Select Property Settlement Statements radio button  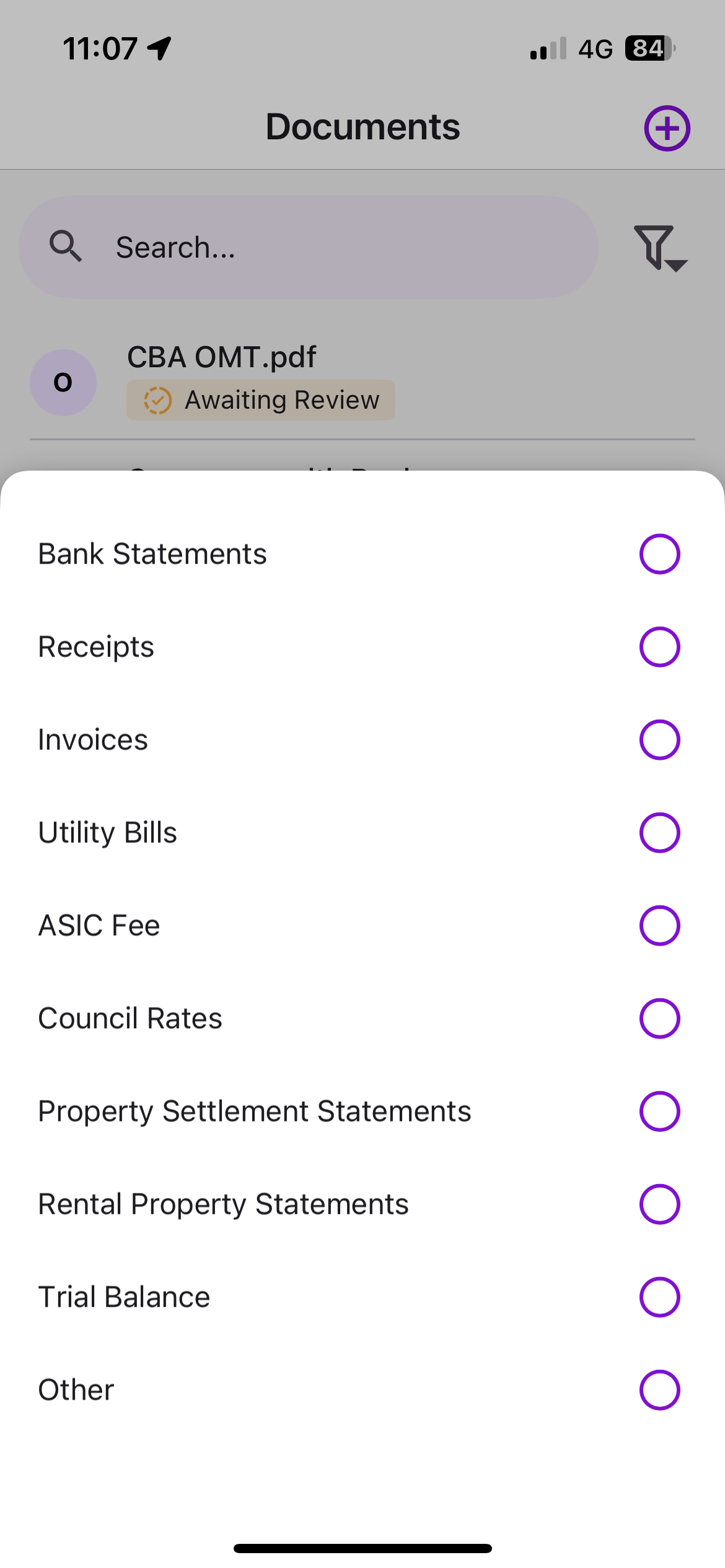pos(659,1111)
